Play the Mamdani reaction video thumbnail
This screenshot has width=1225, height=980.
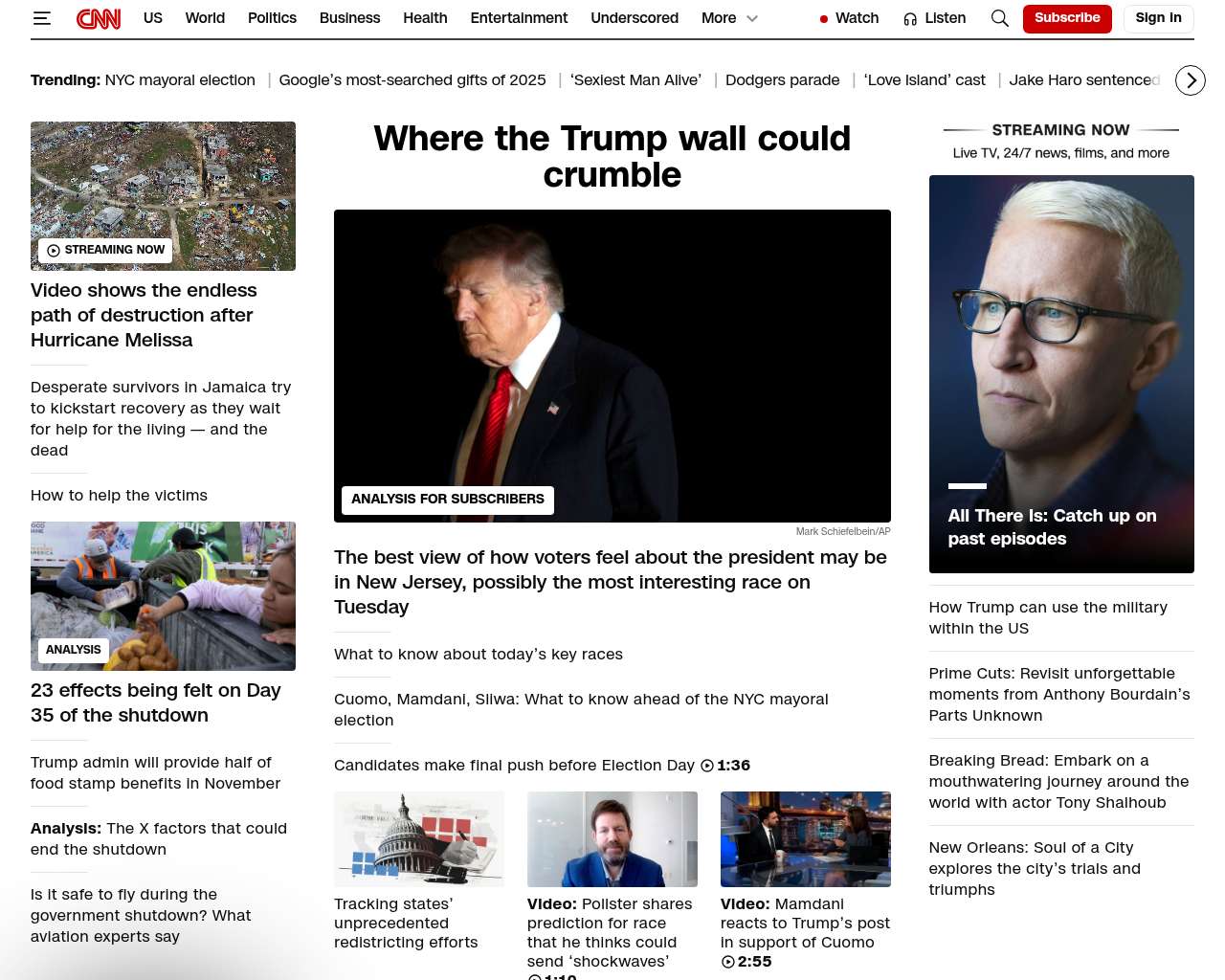click(806, 839)
